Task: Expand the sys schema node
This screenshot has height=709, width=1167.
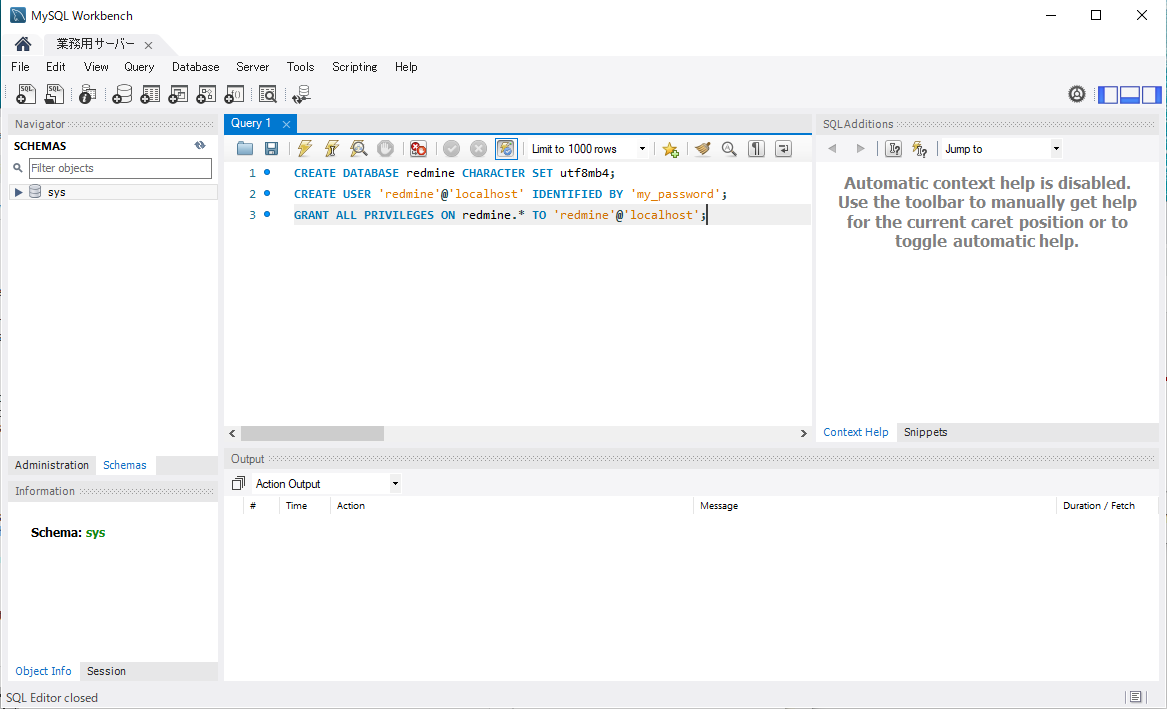Action: [x=17, y=191]
